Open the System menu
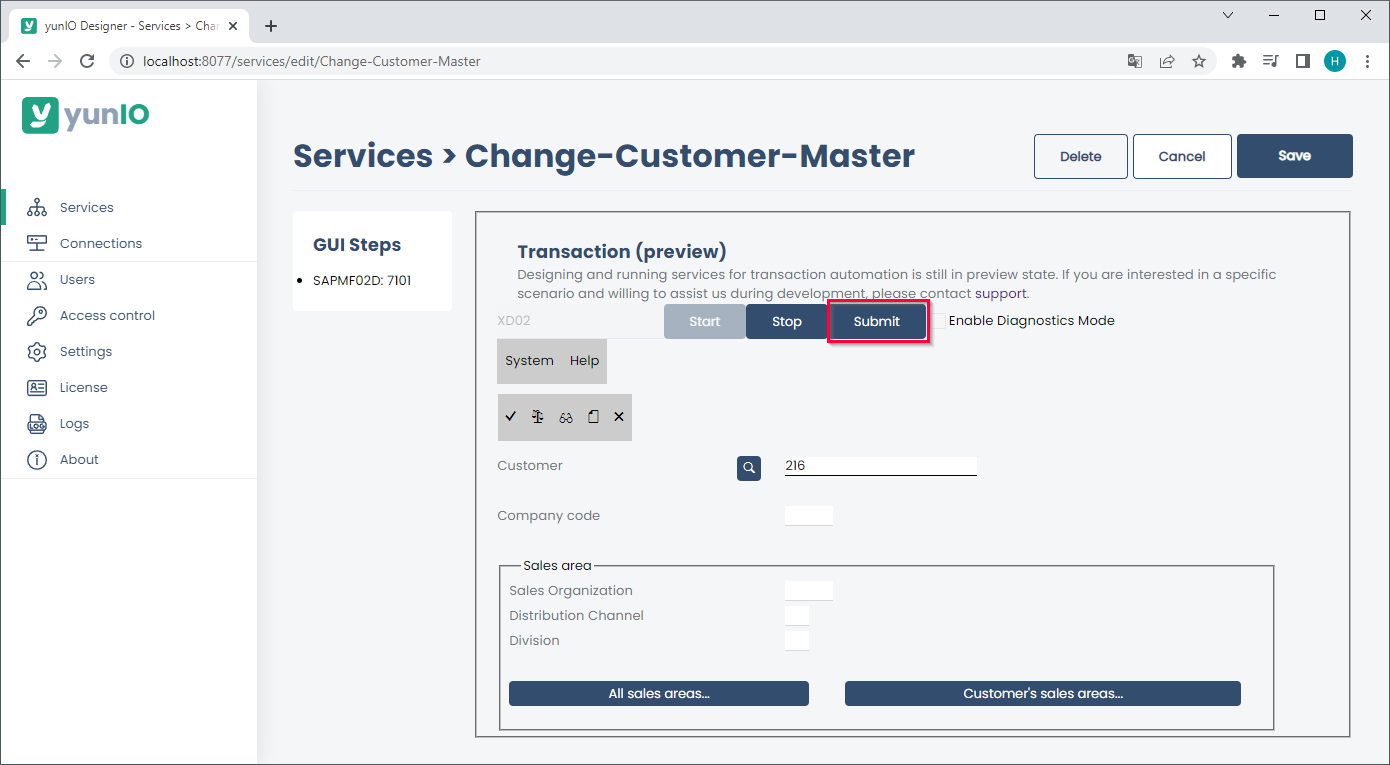 529,361
